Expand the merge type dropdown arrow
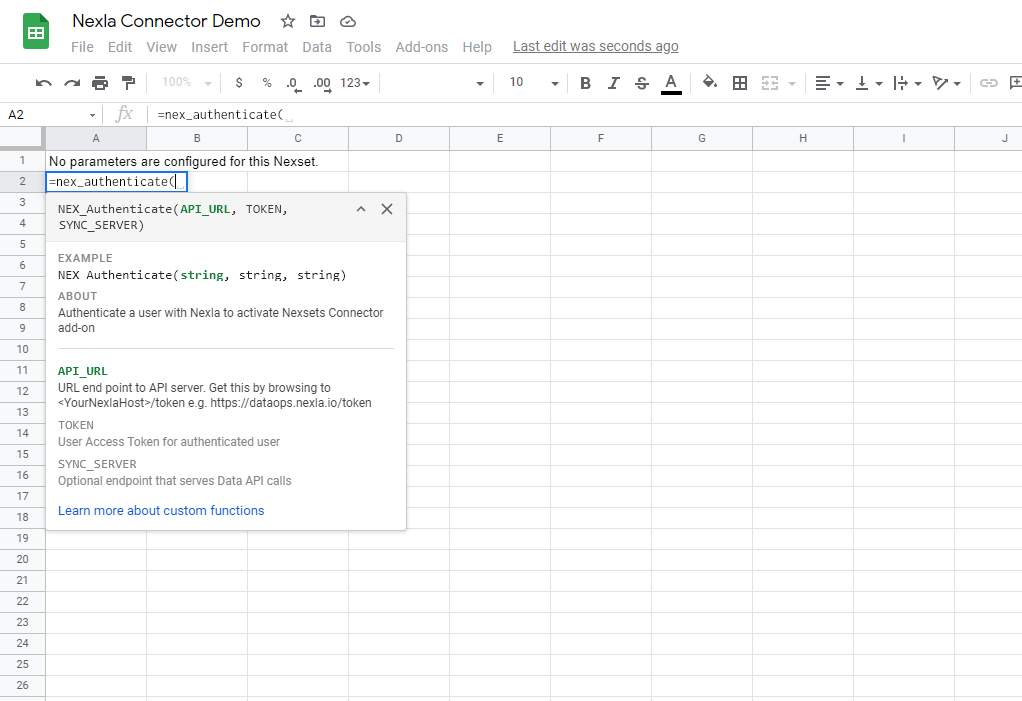1022x701 pixels. coord(792,83)
